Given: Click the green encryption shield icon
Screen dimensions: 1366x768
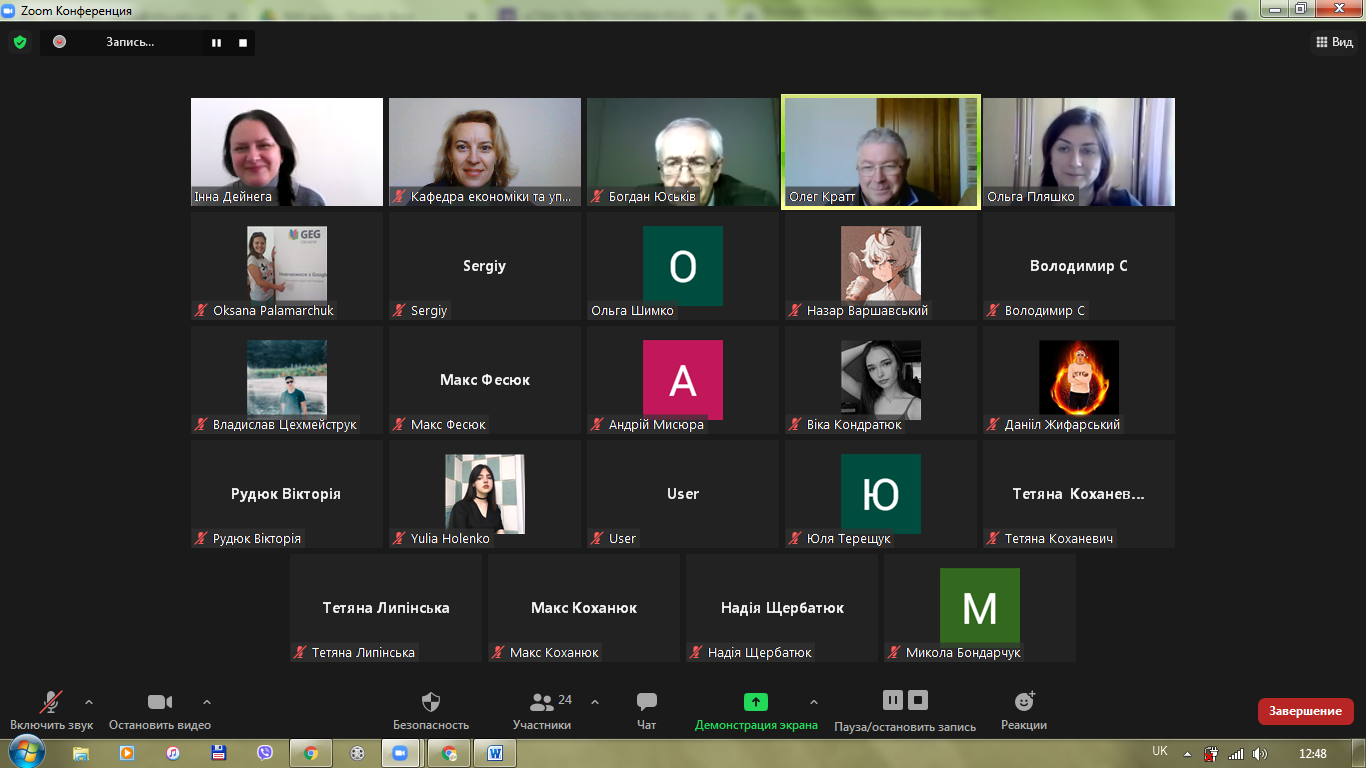Looking at the screenshot, I should coord(19,42).
